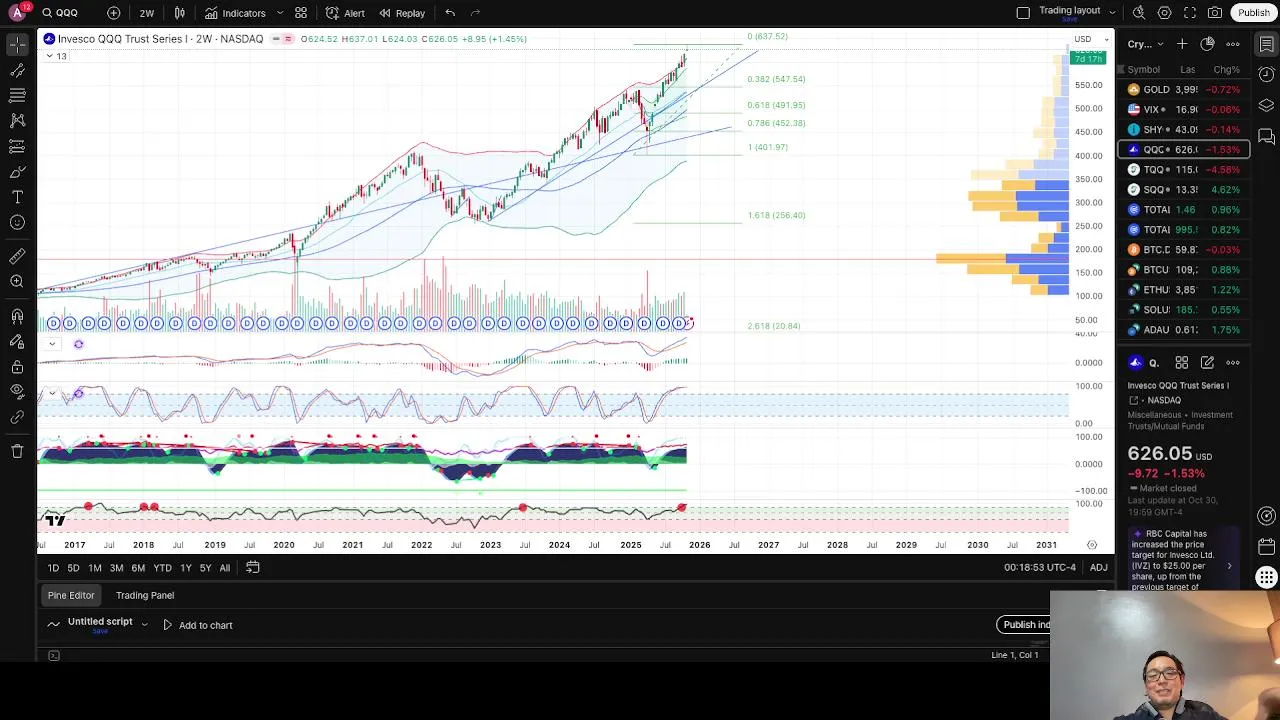Enter fullscreen mode
The image size is (1280, 720).
pos(1190,13)
